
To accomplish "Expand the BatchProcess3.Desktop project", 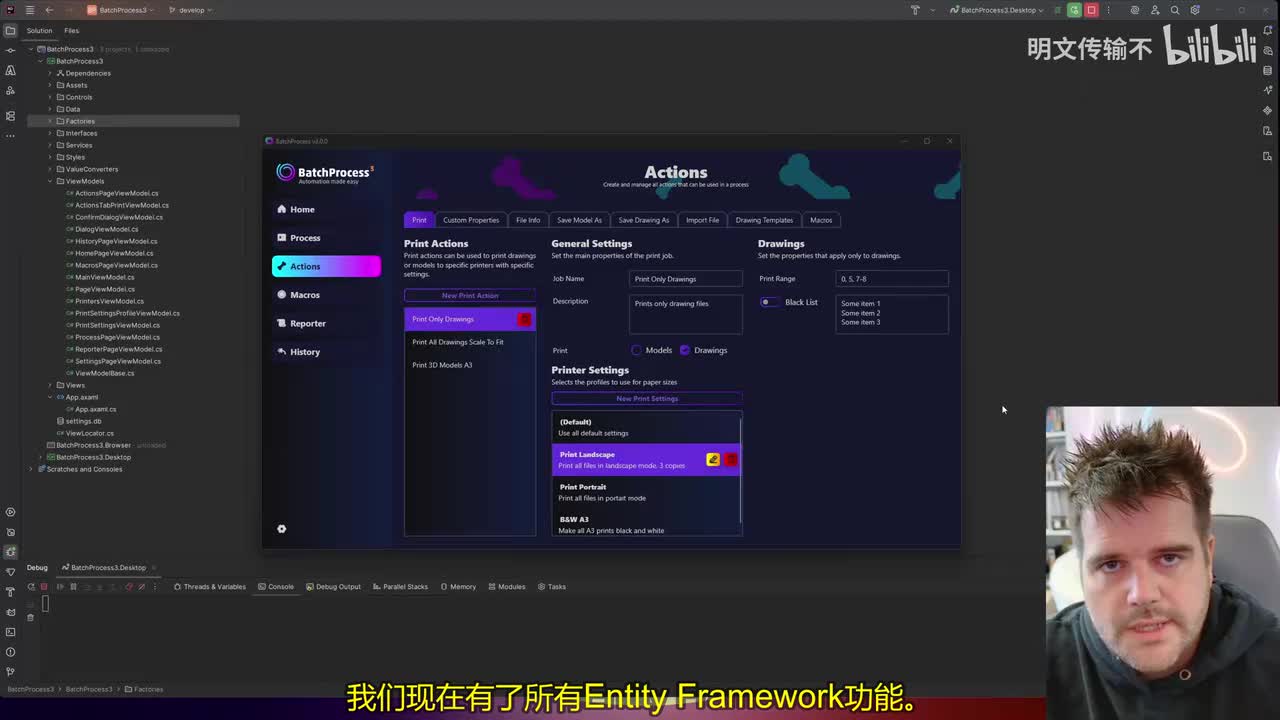I will (40, 457).
